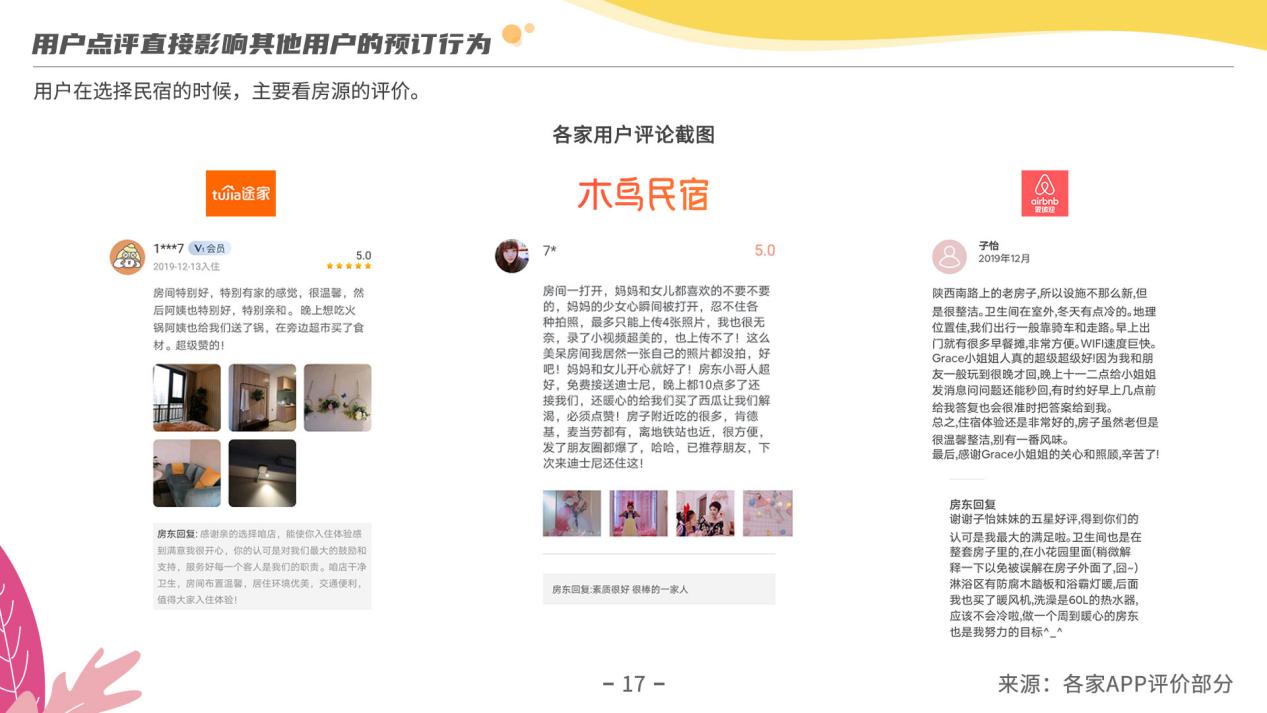This screenshot has width=1267, height=713.
Task: Click the V1 会员 membership badge
Action: click(209, 248)
